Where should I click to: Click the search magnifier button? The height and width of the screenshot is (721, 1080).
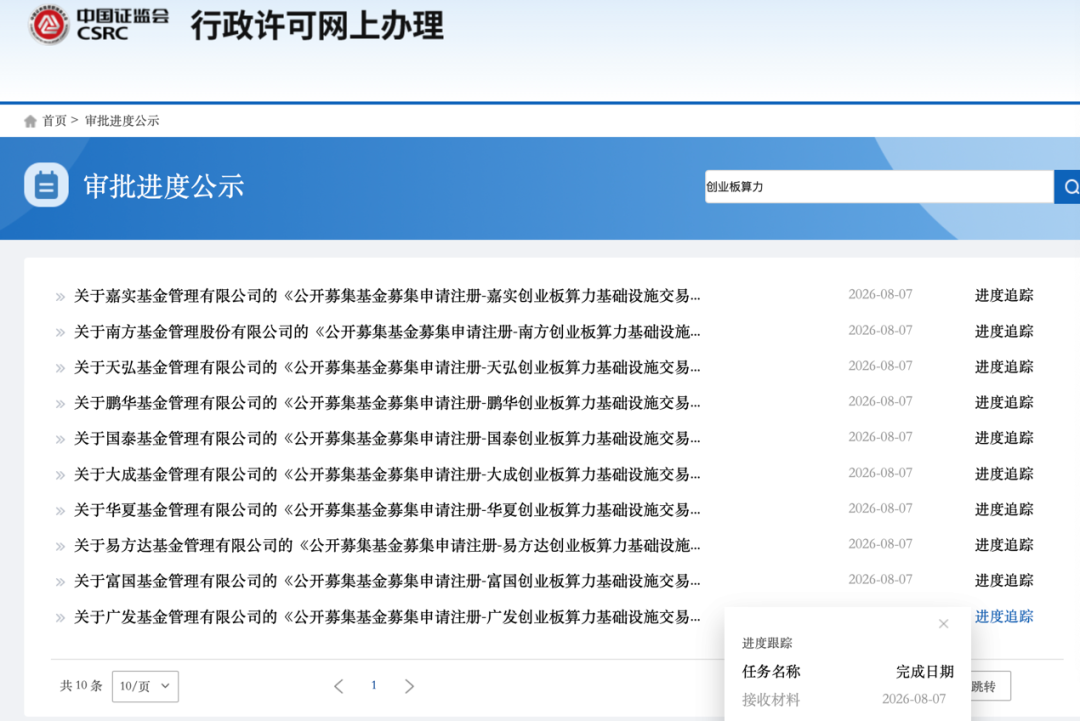pos(1068,187)
